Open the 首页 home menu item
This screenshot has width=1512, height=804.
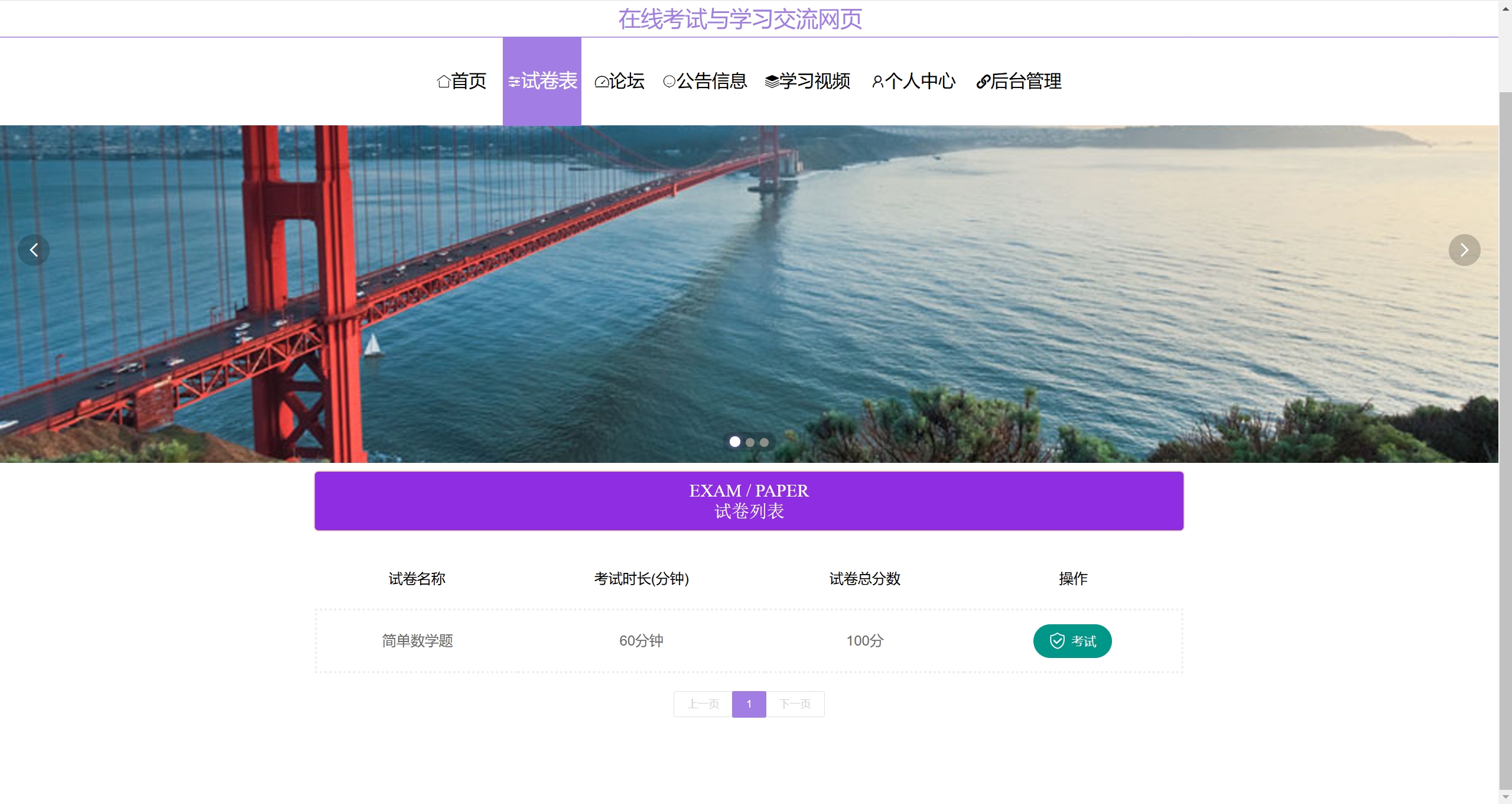click(461, 81)
